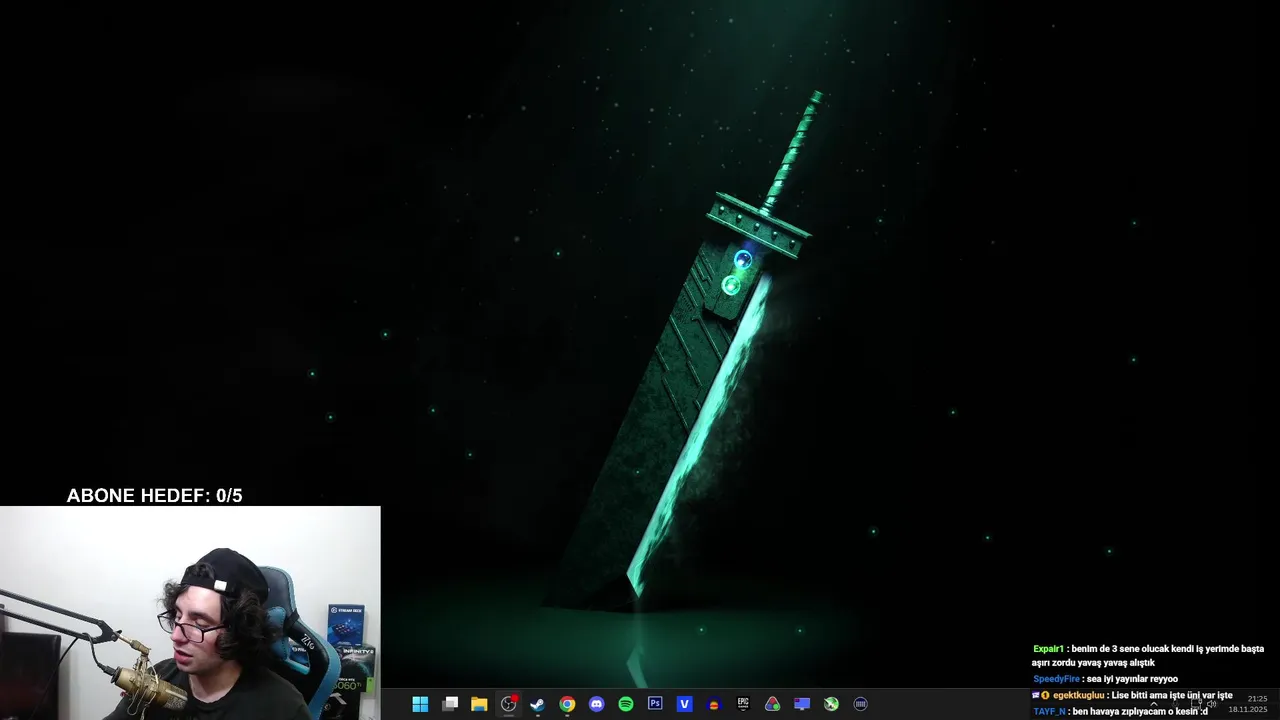
Task: Click the webcam overlay feed
Action: (190, 613)
